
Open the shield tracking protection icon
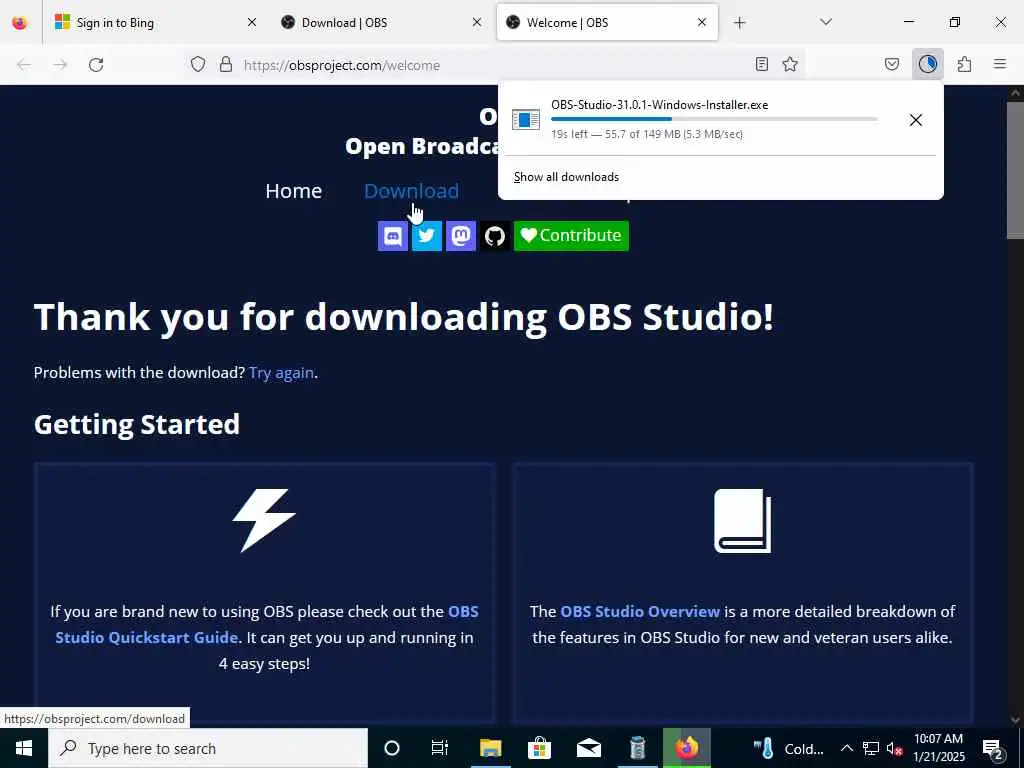[x=198, y=64]
